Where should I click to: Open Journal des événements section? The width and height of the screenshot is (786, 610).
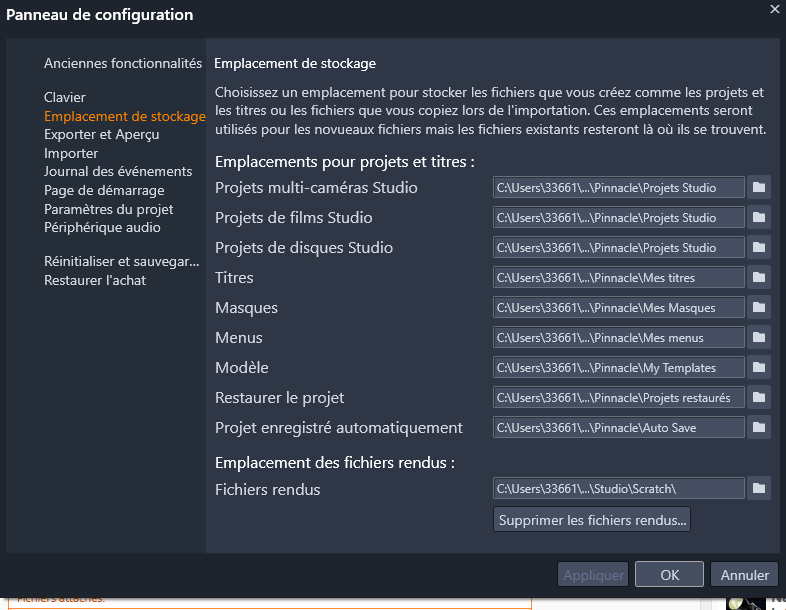click(x=118, y=171)
